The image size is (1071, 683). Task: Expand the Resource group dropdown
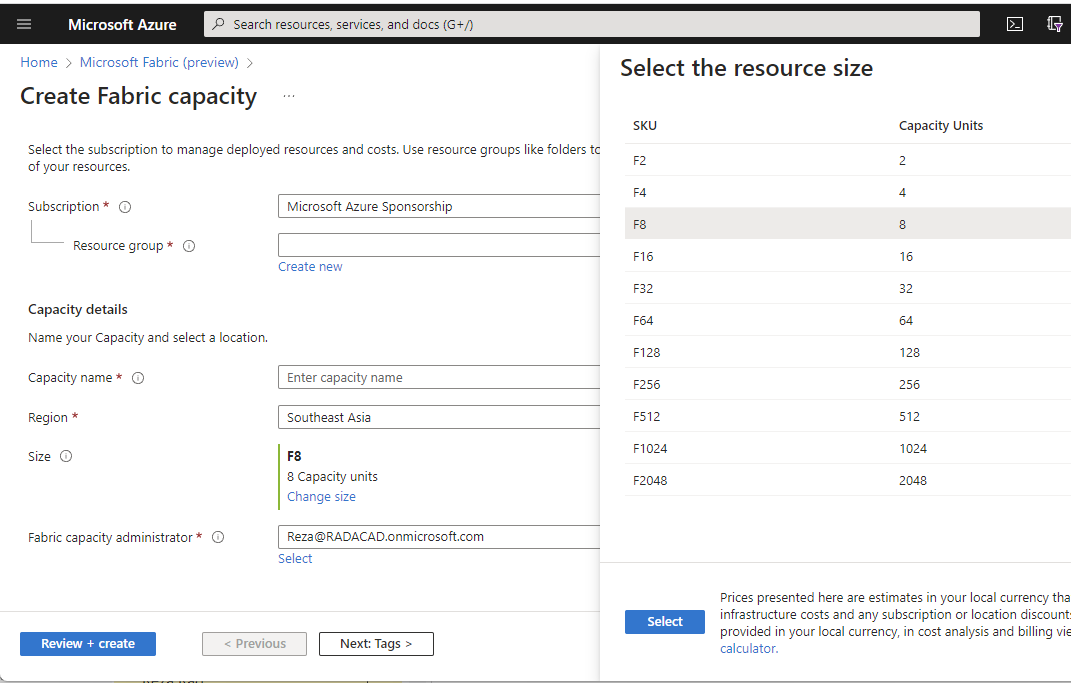point(438,245)
